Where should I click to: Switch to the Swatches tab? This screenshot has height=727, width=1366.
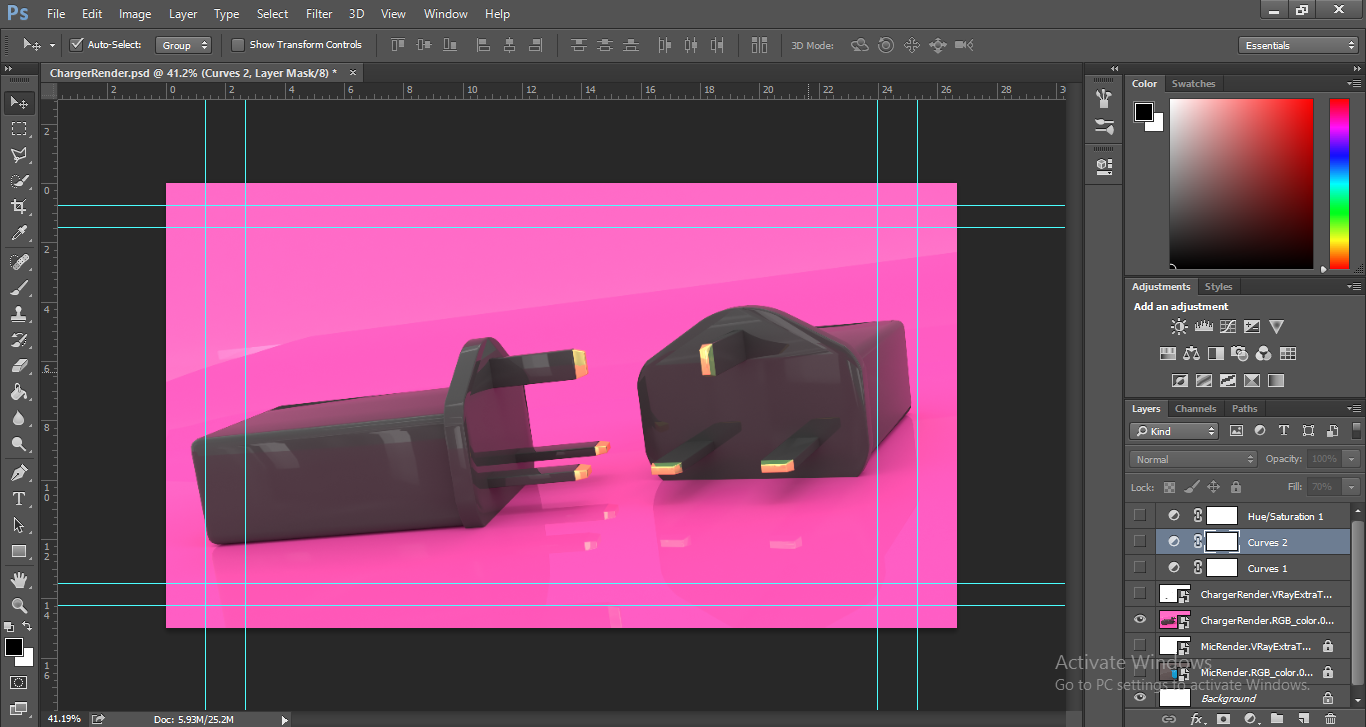[x=1193, y=84]
